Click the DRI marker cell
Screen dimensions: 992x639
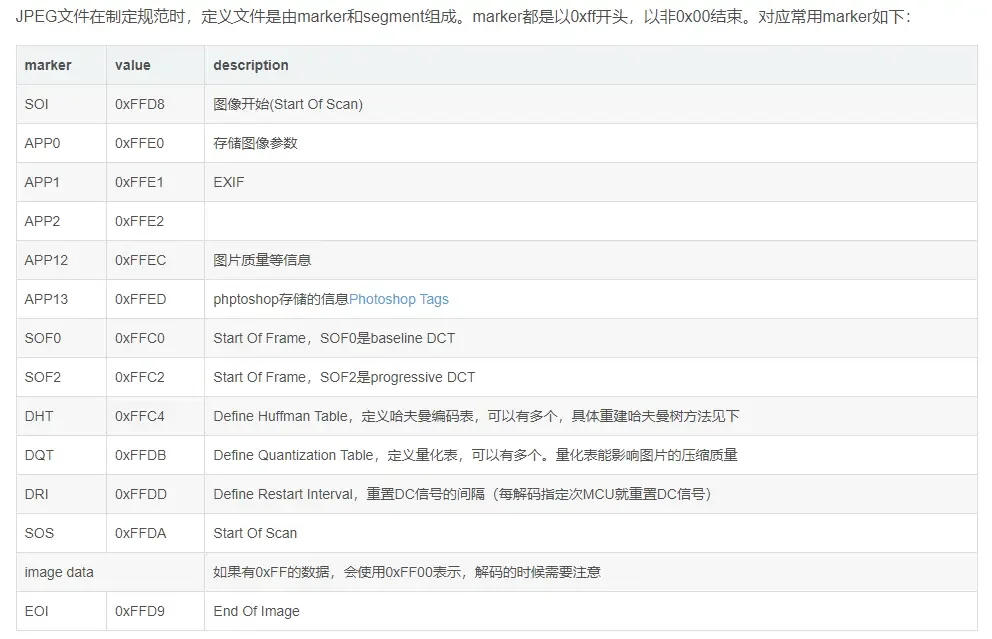pyautogui.click(x=61, y=495)
